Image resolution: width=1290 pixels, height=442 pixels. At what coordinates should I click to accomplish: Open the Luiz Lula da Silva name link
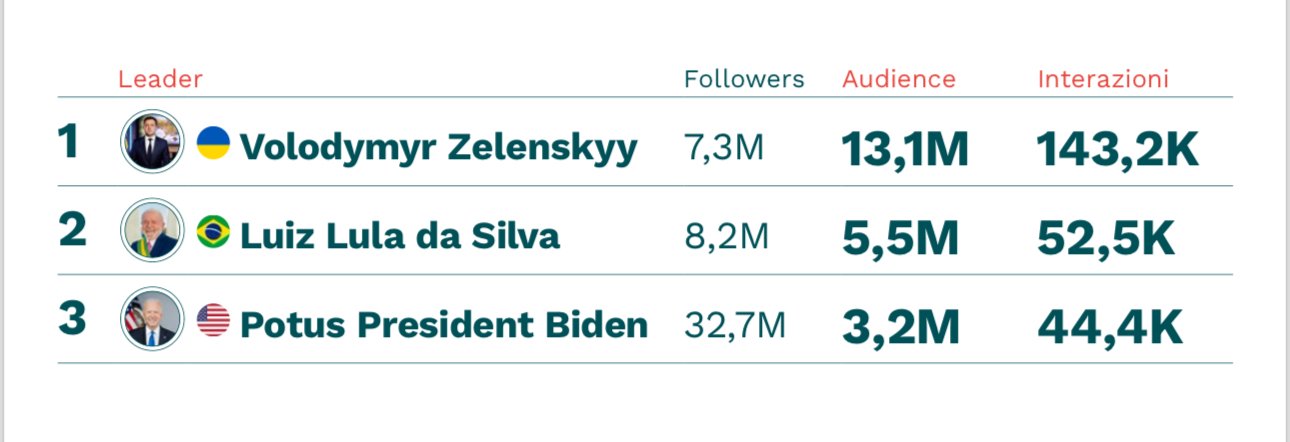coord(400,236)
